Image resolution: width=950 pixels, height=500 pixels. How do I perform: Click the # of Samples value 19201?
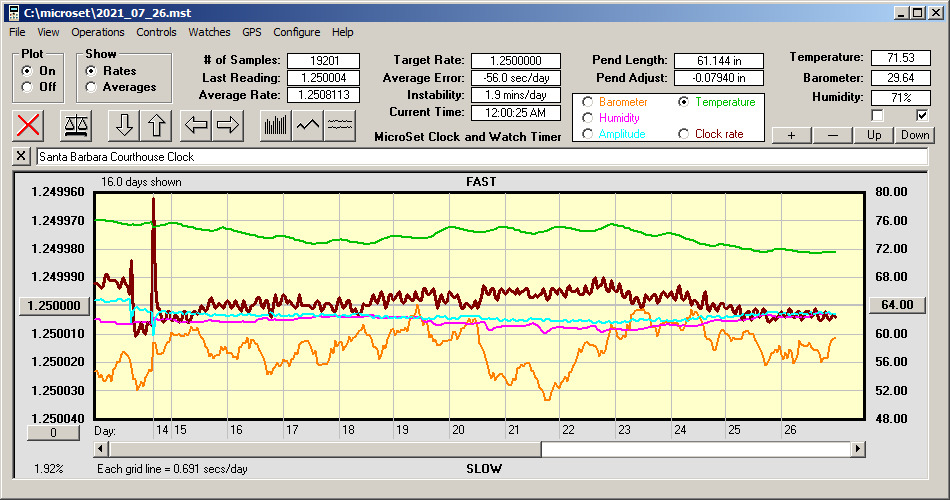324,61
